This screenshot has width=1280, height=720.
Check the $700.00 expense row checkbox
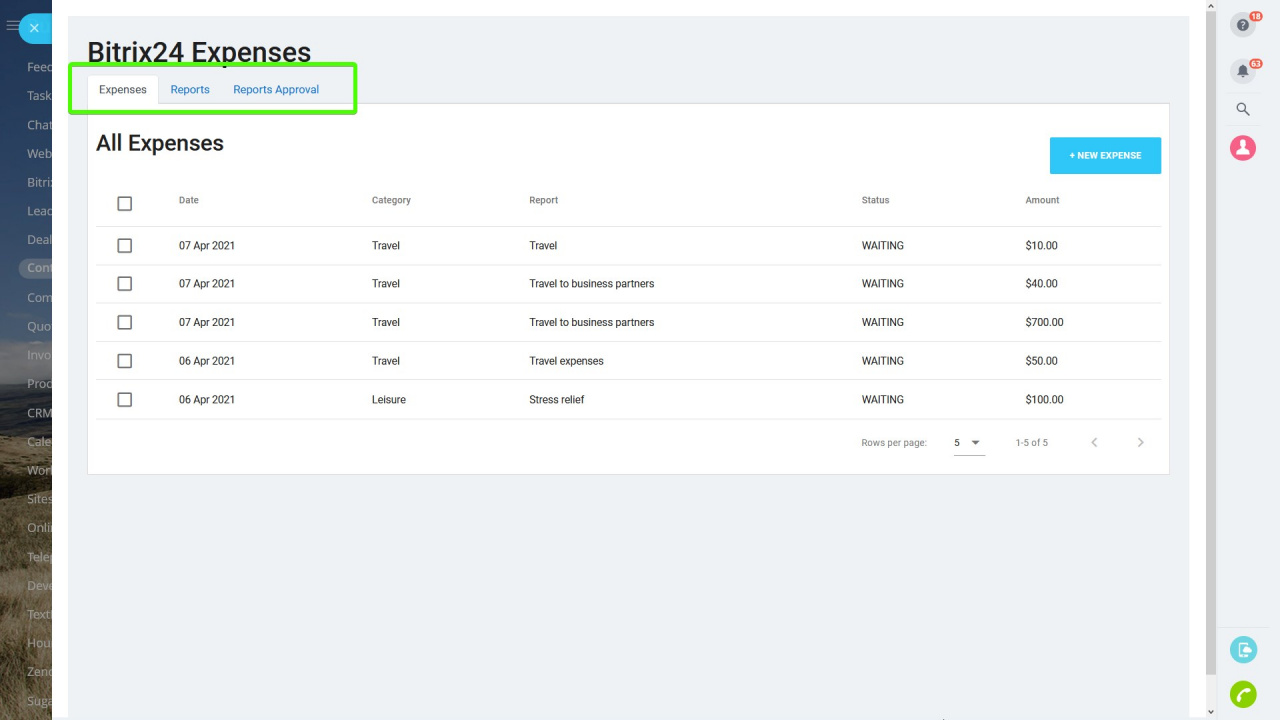(x=125, y=322)
